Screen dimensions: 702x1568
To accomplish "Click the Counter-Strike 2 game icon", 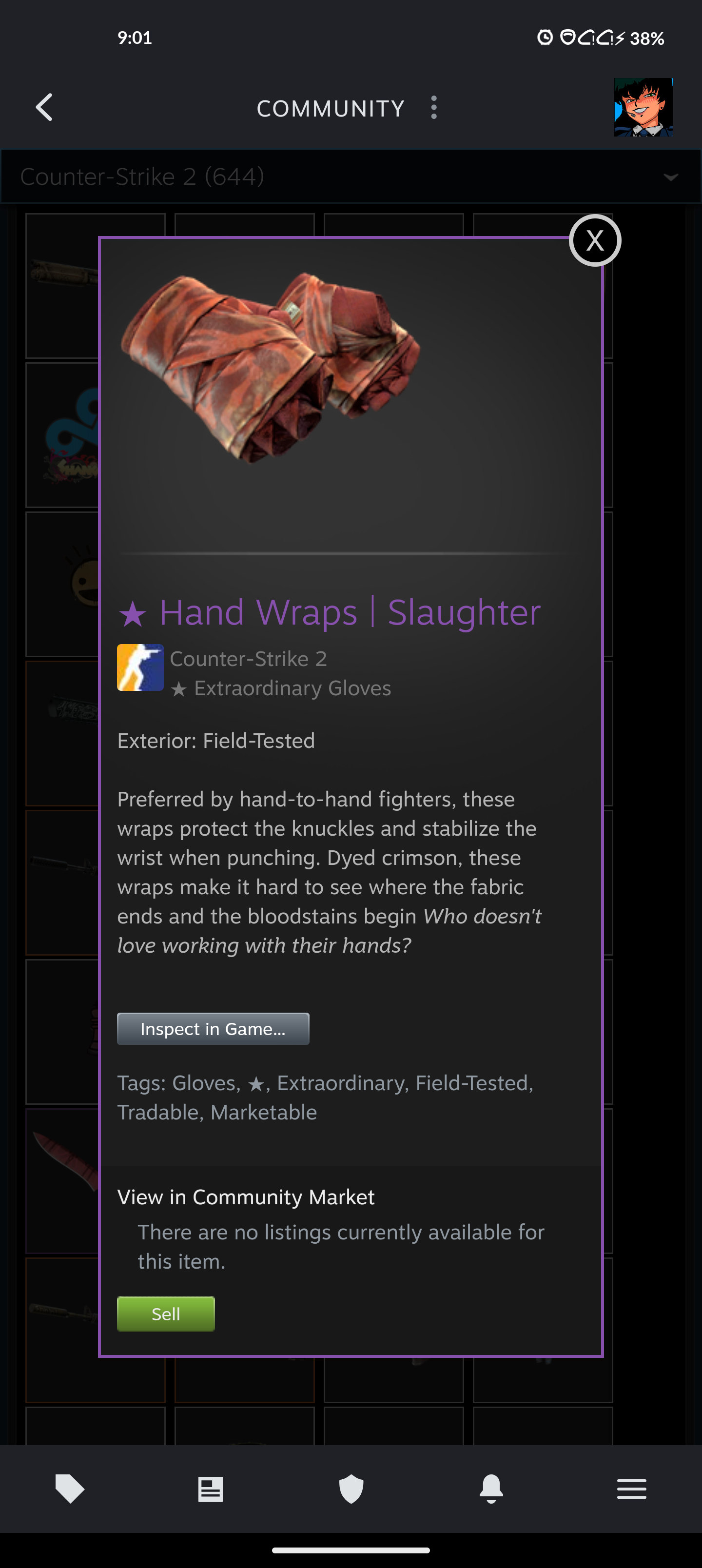I will coord(140,667).
